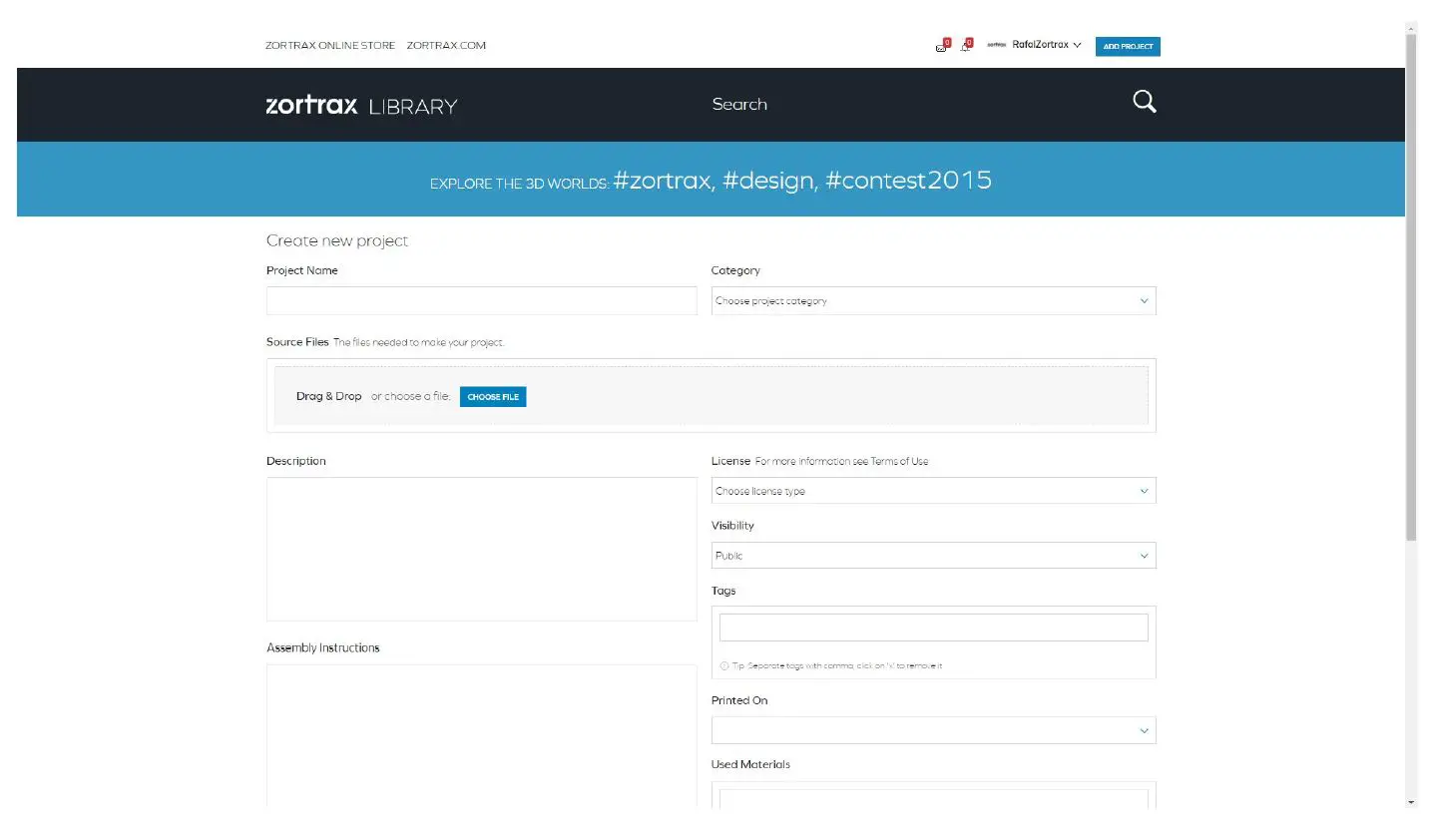Click the Zortrax Library logo
Viewport: 1429px width, 840px height.
click(x=361, y=106)
